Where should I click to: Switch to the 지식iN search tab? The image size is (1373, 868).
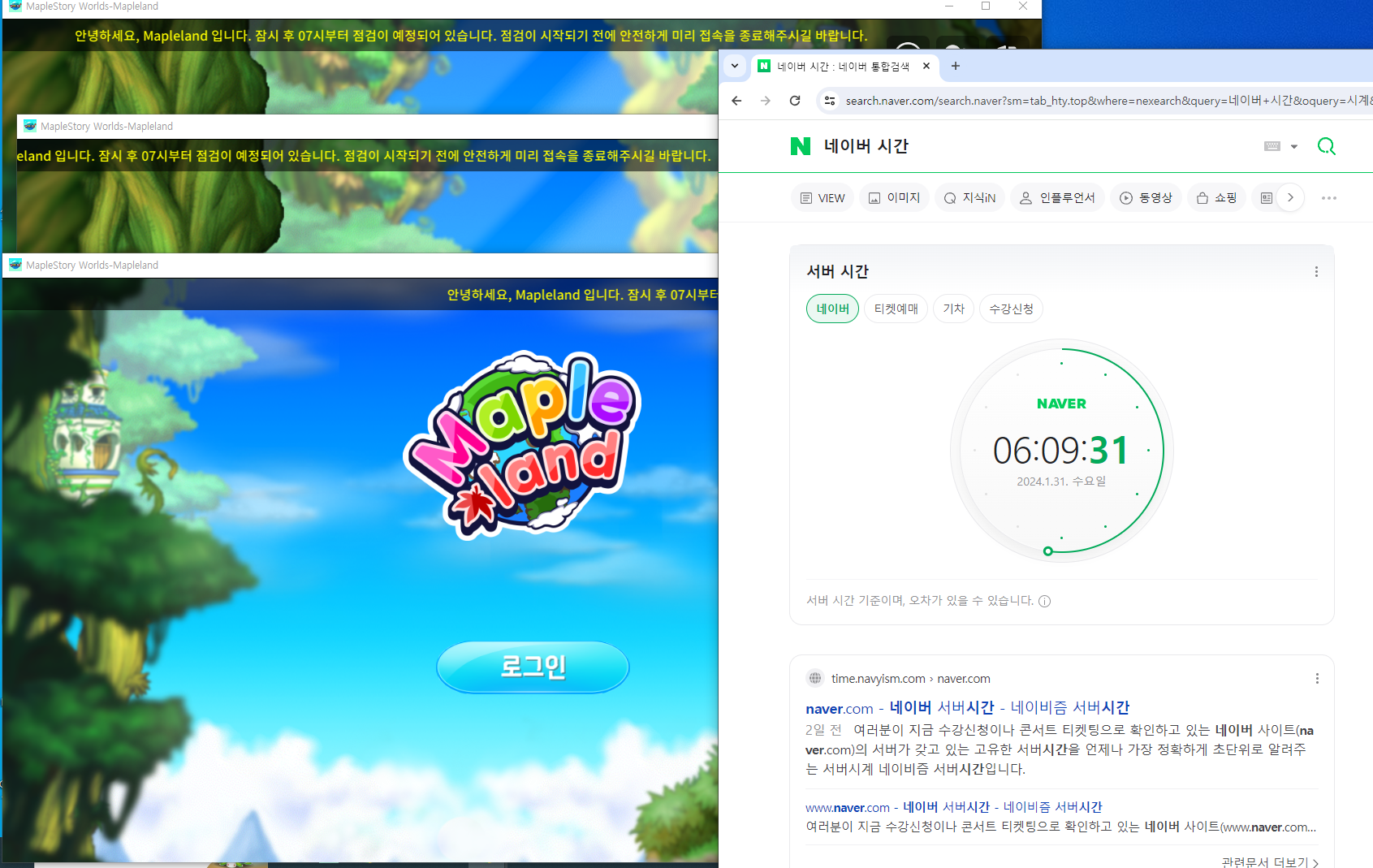pyautogui.click(x=969, y=198)
